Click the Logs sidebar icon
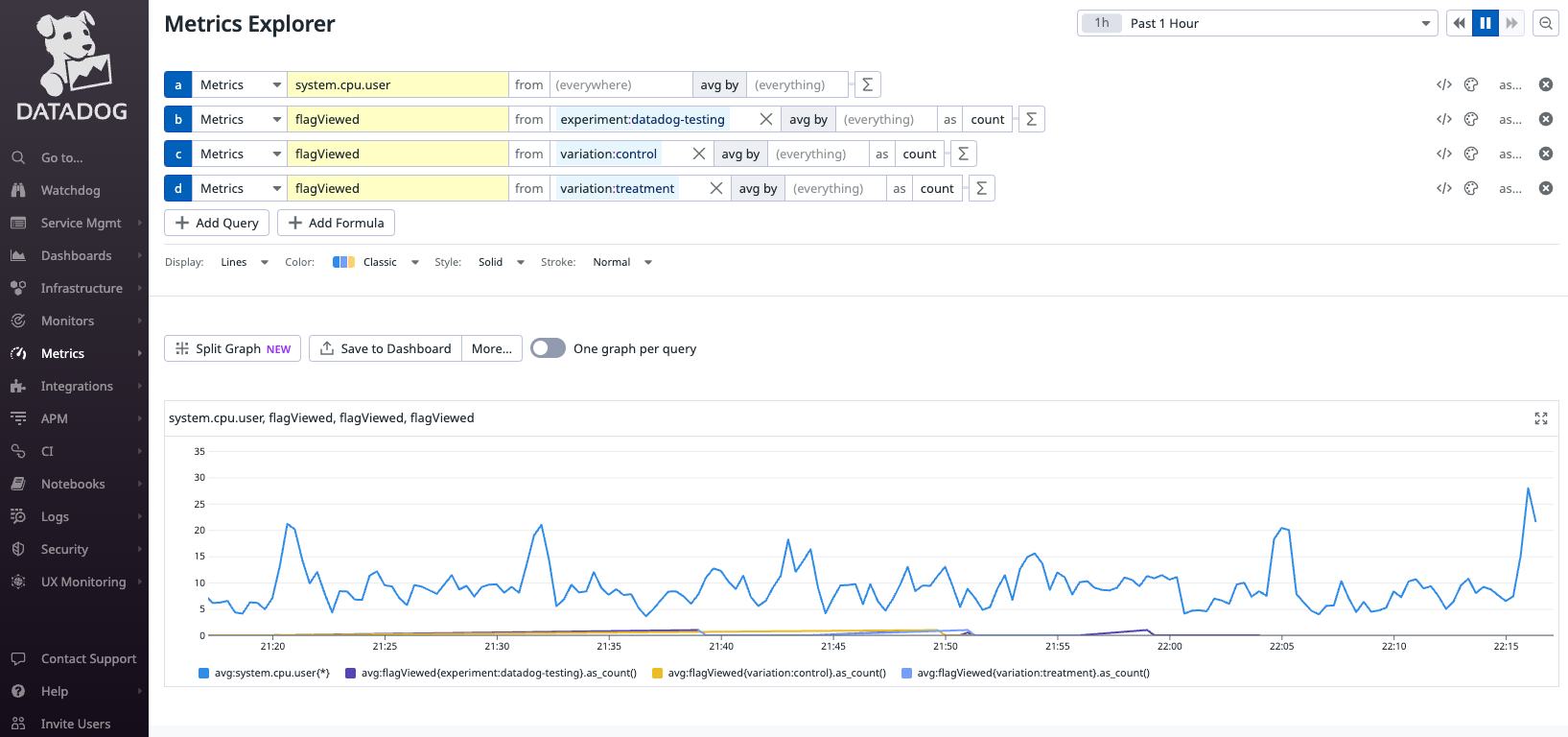This screenshot has width=1568, height=737. pos(18,516)
